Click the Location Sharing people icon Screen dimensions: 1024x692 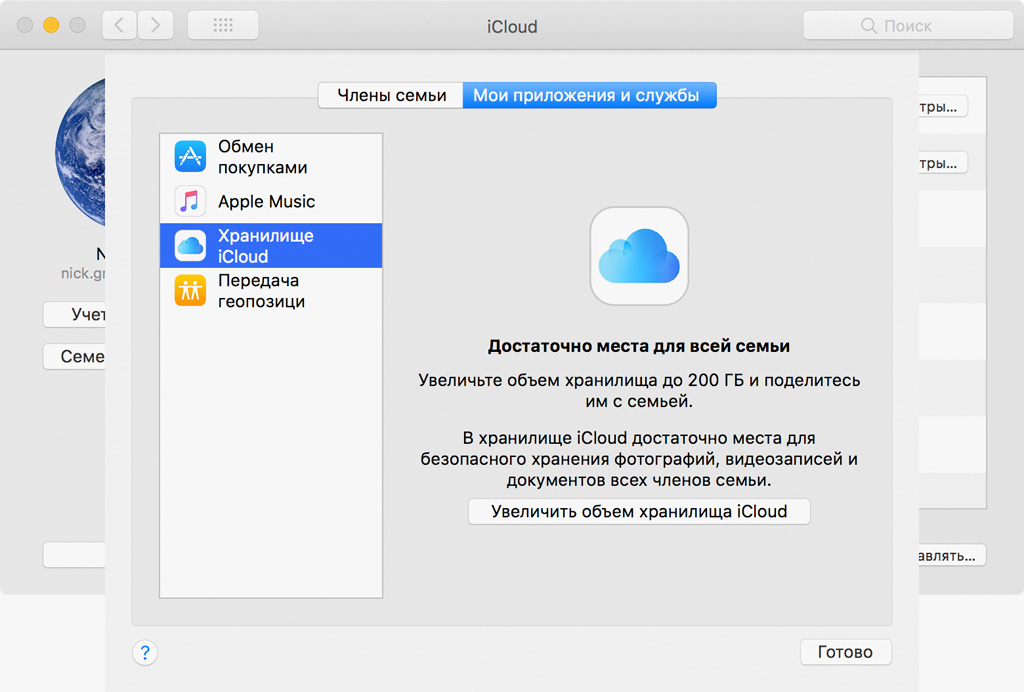190,291
